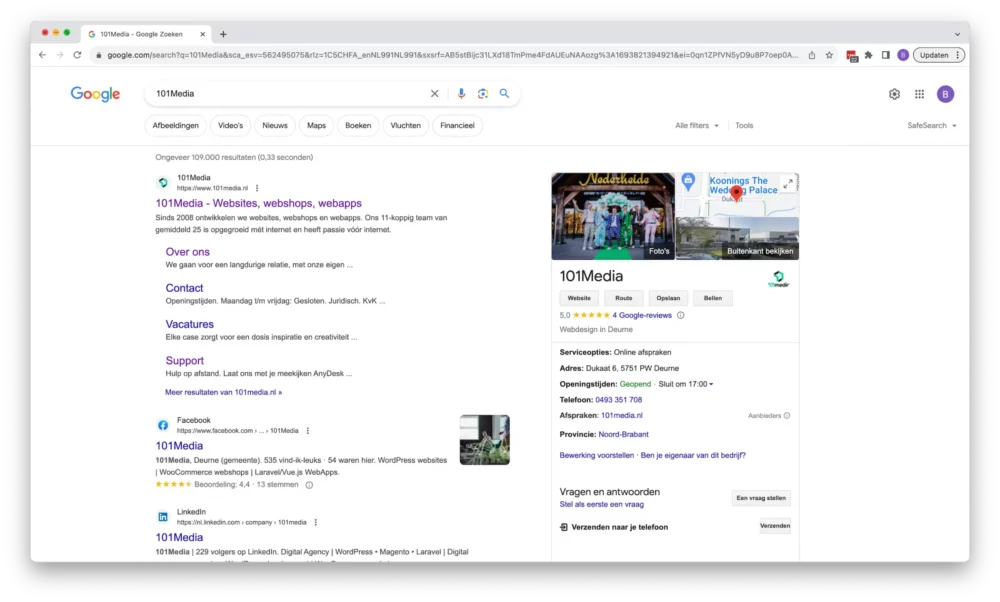This screenshot has width=1000, height=602.
Task: Open the Over ons sitelink
Action: [188, 252]
